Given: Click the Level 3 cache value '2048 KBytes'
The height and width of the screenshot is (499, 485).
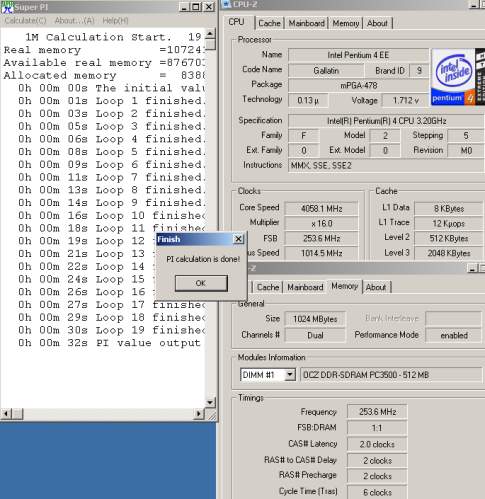Looking at the screenshot, I should 449,253.
